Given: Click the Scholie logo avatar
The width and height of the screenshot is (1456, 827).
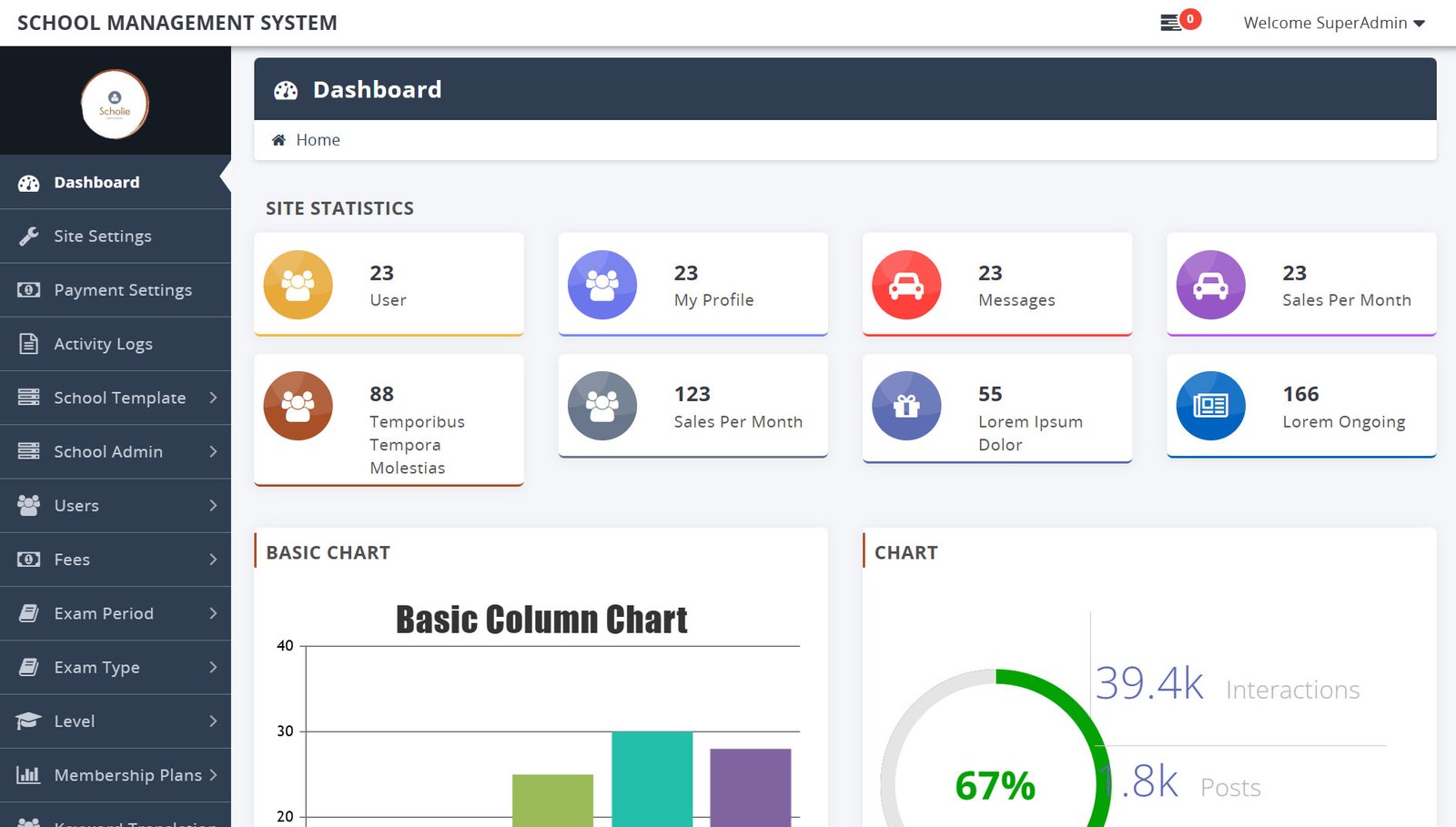Looking at the screenshot, I should point(115,105).
